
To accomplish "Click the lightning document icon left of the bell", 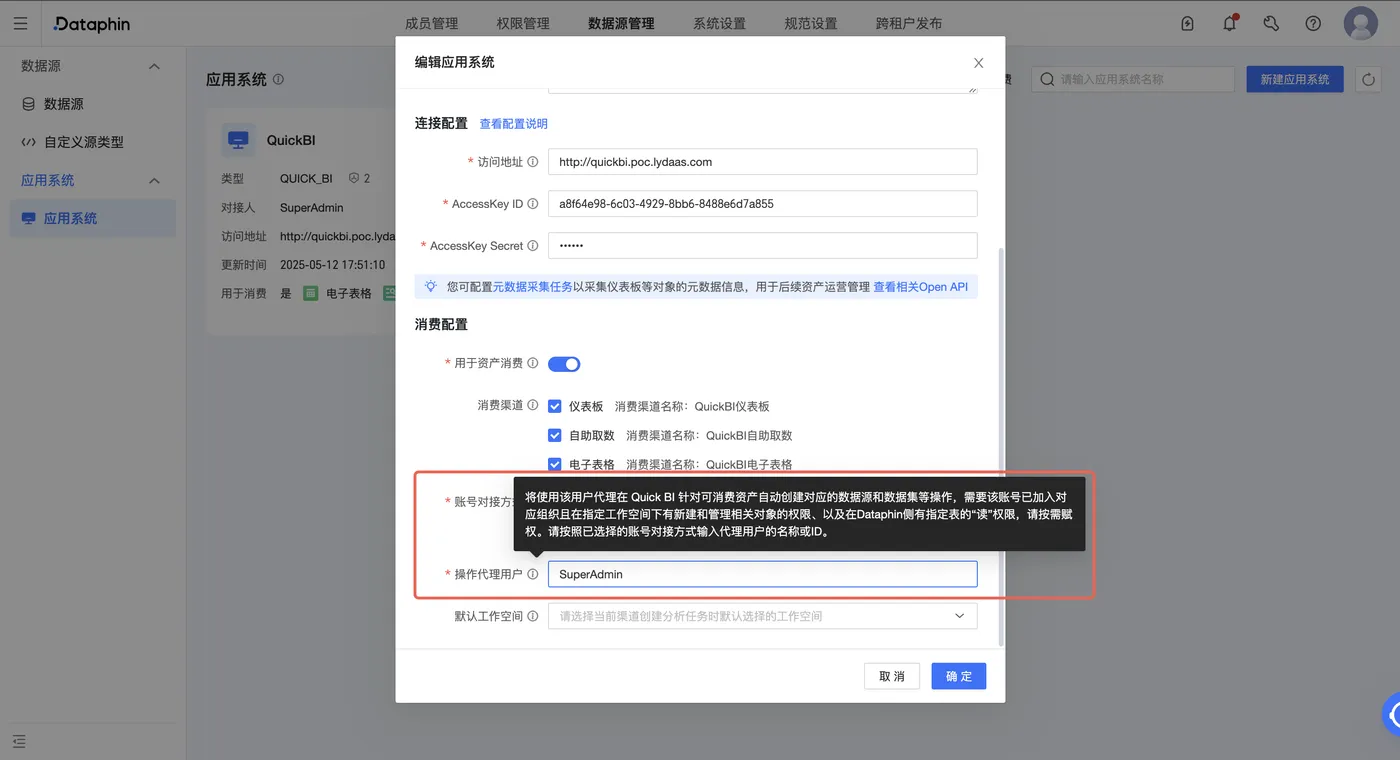I will [x=1187, y=23].
